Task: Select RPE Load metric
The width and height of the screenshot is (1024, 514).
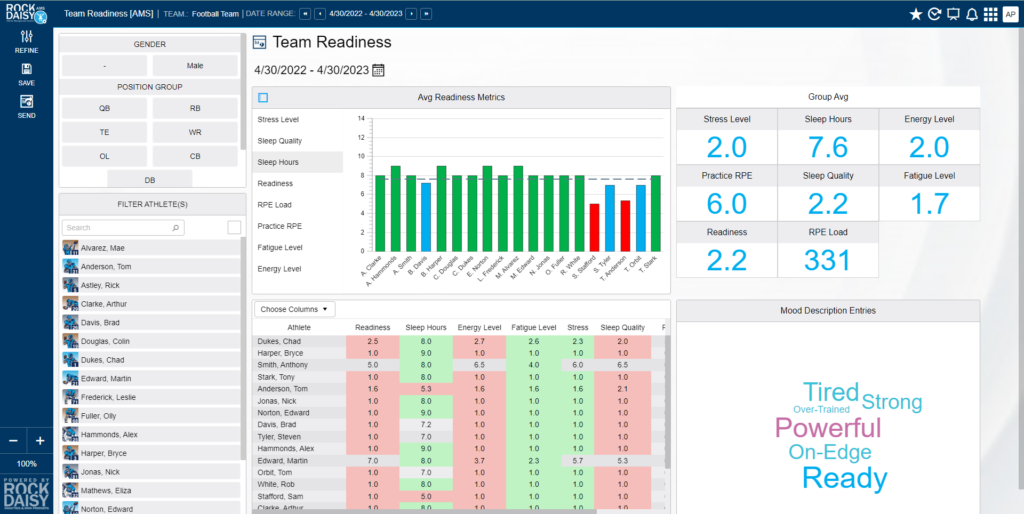Action: [297, 205]
